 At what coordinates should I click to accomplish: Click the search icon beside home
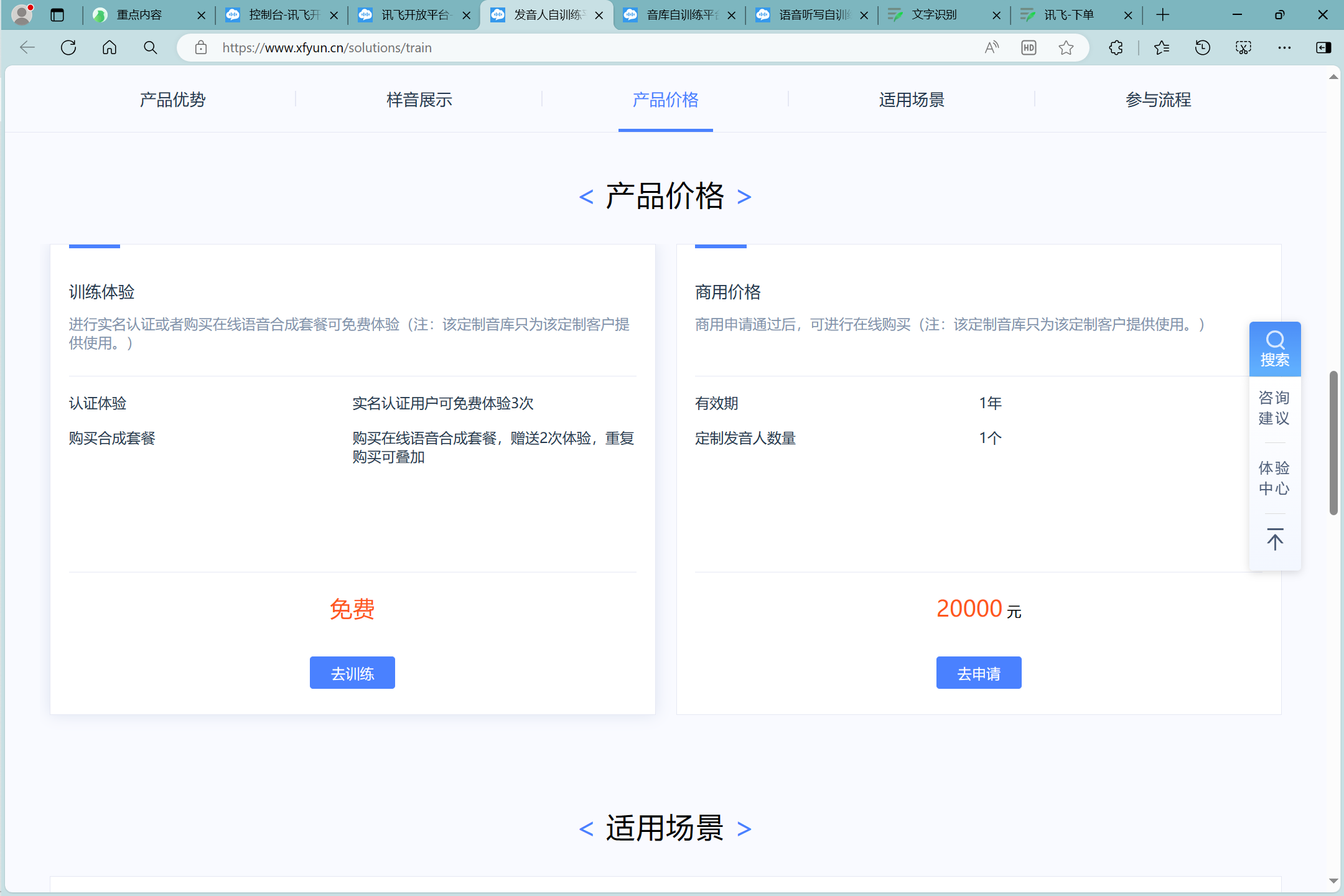tap(151, 48)
